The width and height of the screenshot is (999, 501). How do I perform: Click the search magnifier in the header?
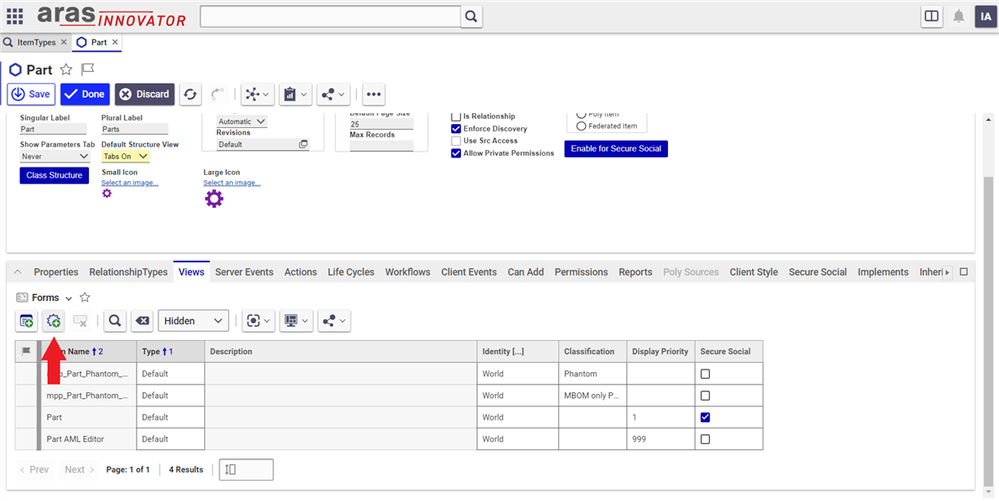[471, 16]
